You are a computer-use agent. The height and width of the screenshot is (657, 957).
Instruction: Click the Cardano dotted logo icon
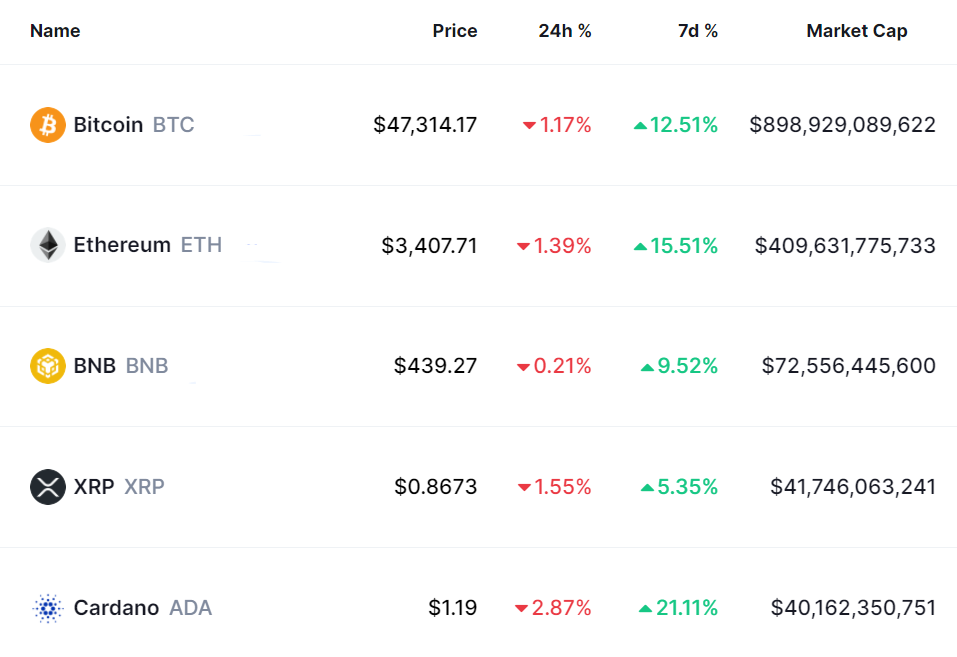[48, 608]
